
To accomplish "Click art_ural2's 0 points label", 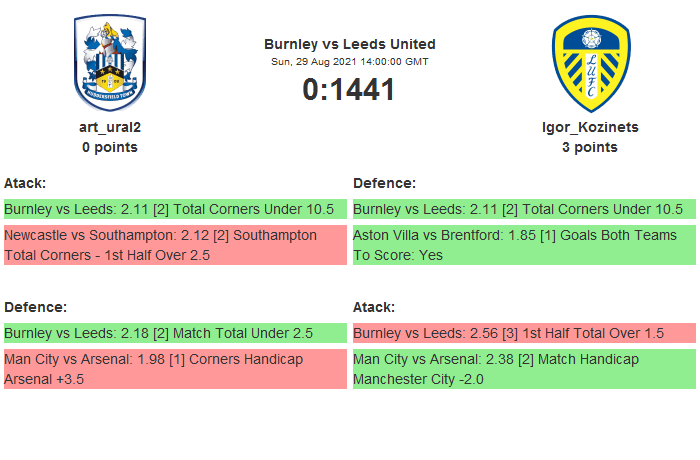I will (110, 147).
